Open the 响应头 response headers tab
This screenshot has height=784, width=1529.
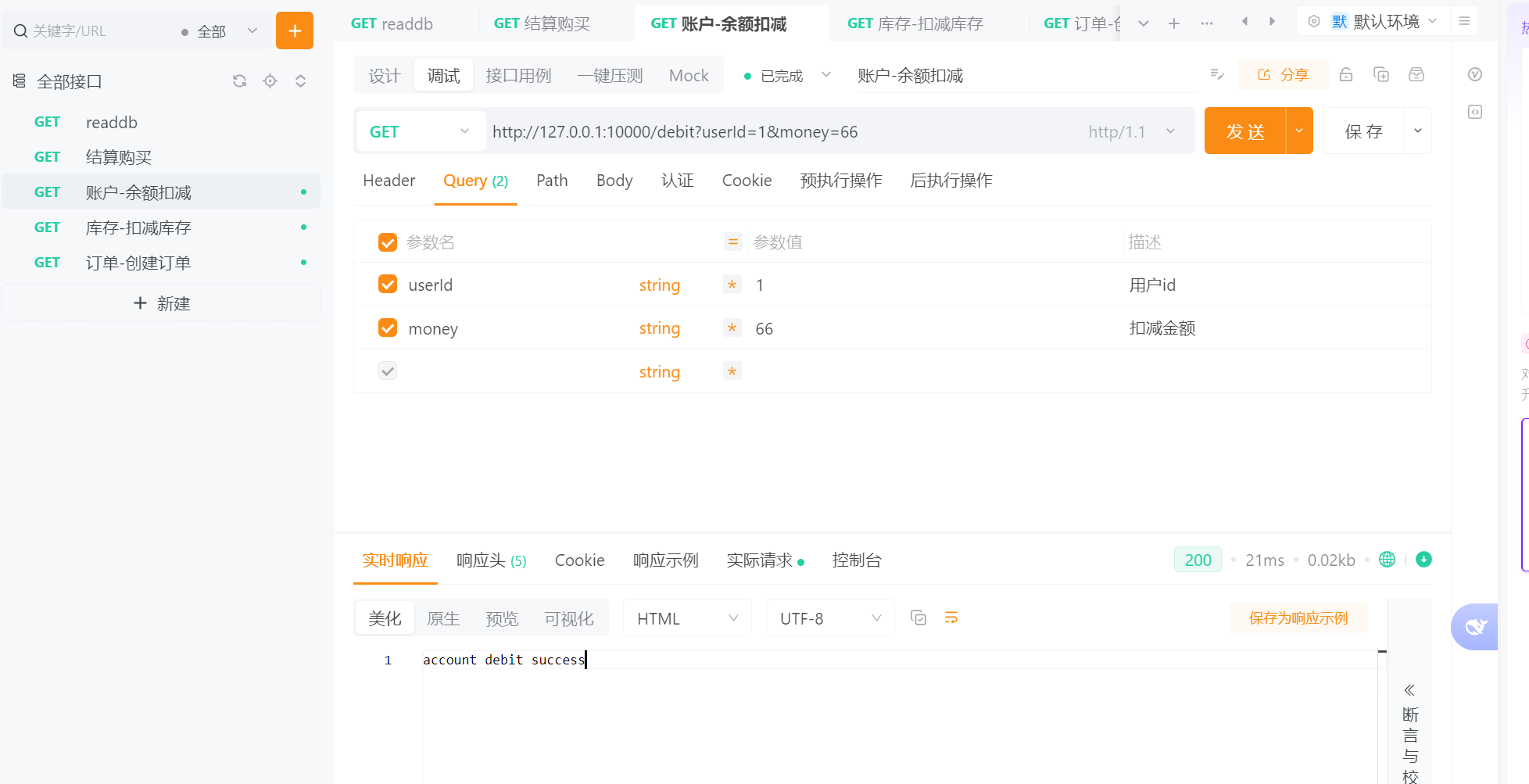(x=491, y=560)
